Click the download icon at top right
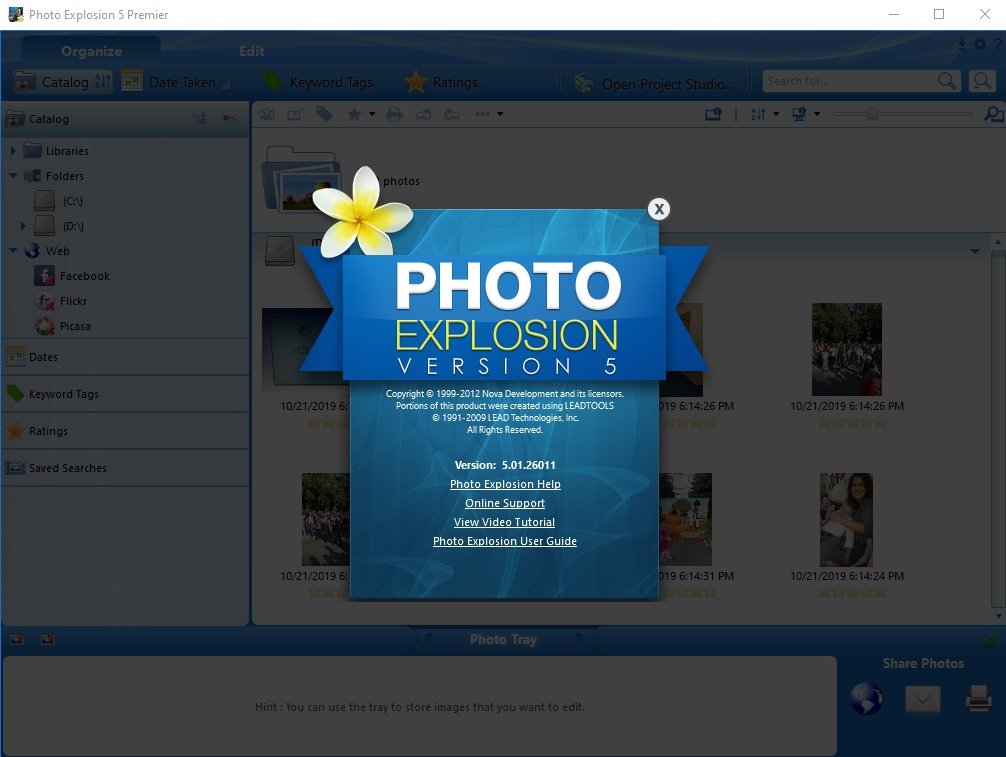 (962, 44)
